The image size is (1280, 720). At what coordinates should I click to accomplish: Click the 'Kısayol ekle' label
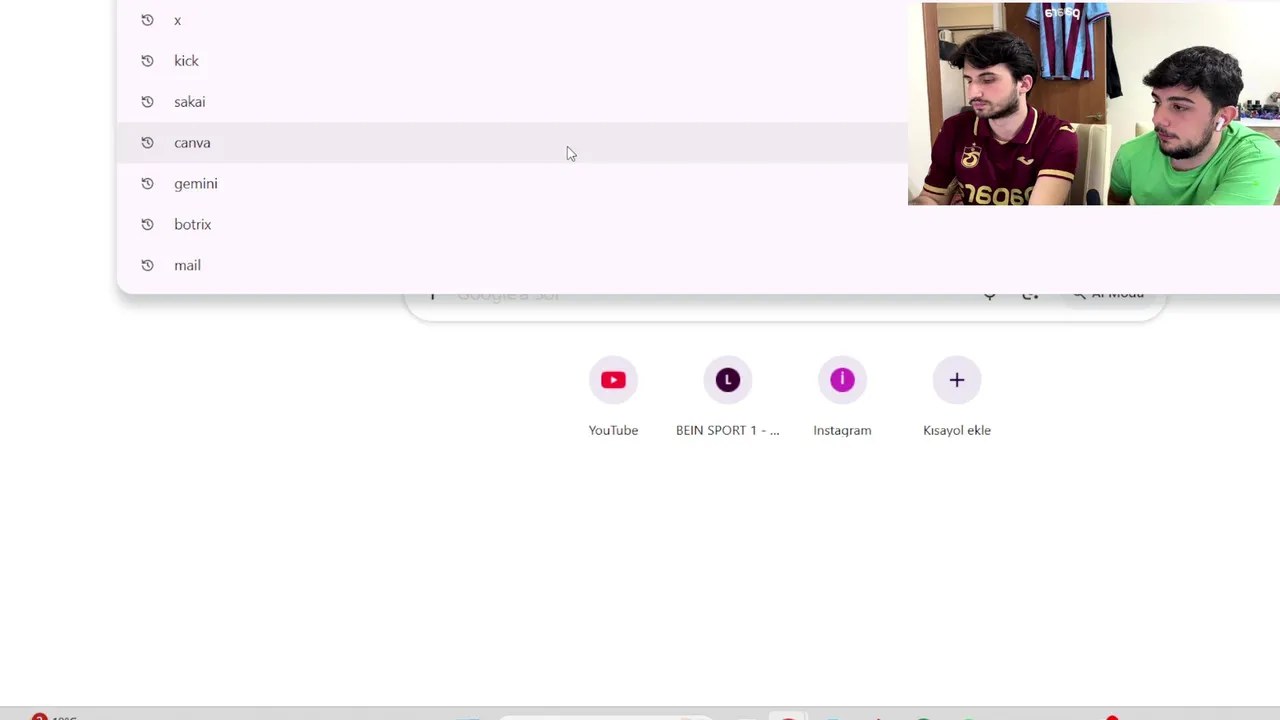[957, 430]
